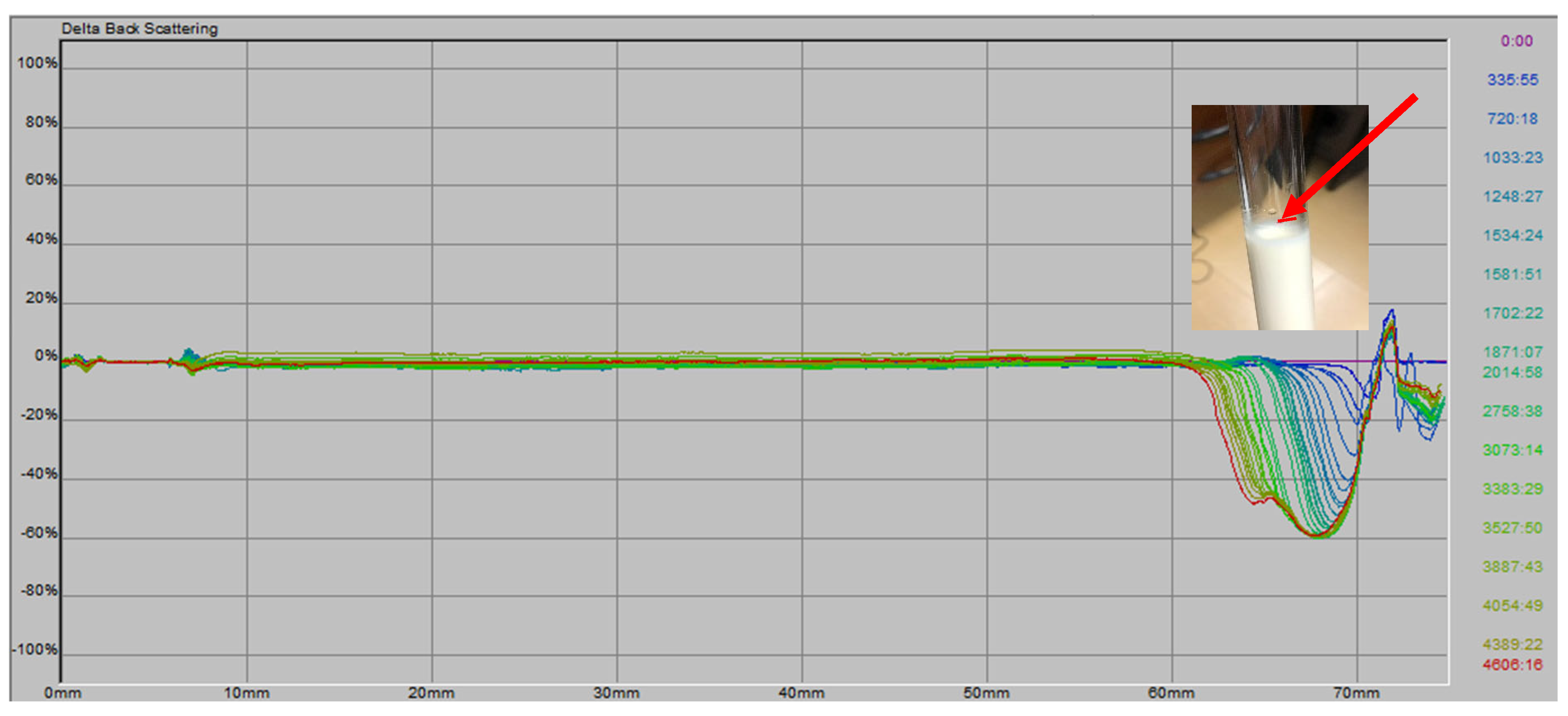Select the 335:55 scan time label
The width and height of the screenshot is (1568, 716).
1512,80
